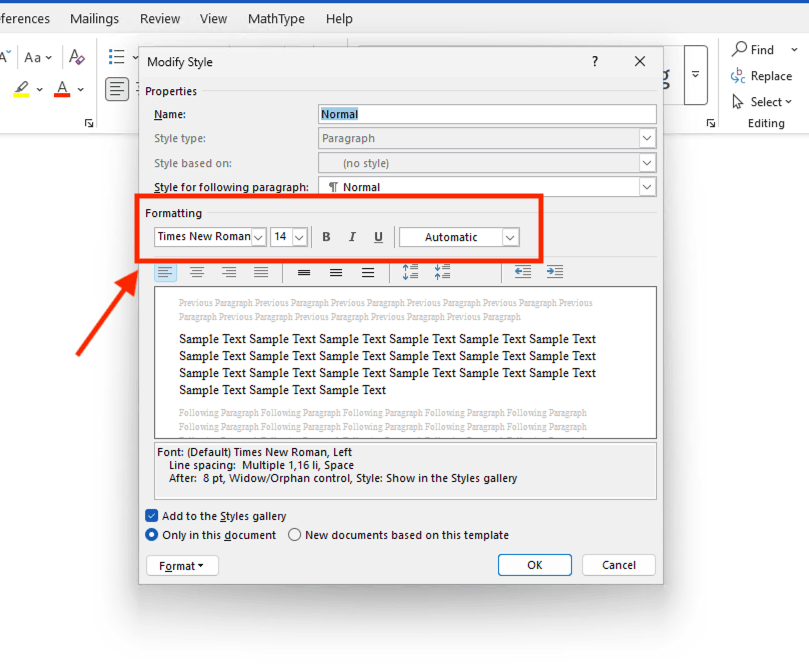The height and width of the screenshot is (664, 809).
Task: Toggle Underline in Modify Style formatting
Action: 378,237
